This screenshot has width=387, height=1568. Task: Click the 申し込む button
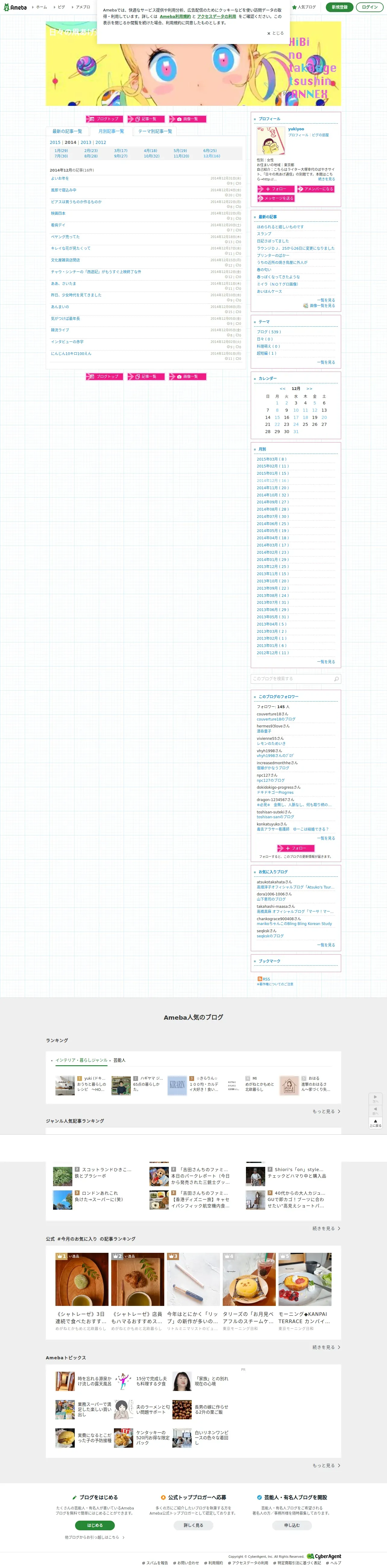coord(291,1525)
